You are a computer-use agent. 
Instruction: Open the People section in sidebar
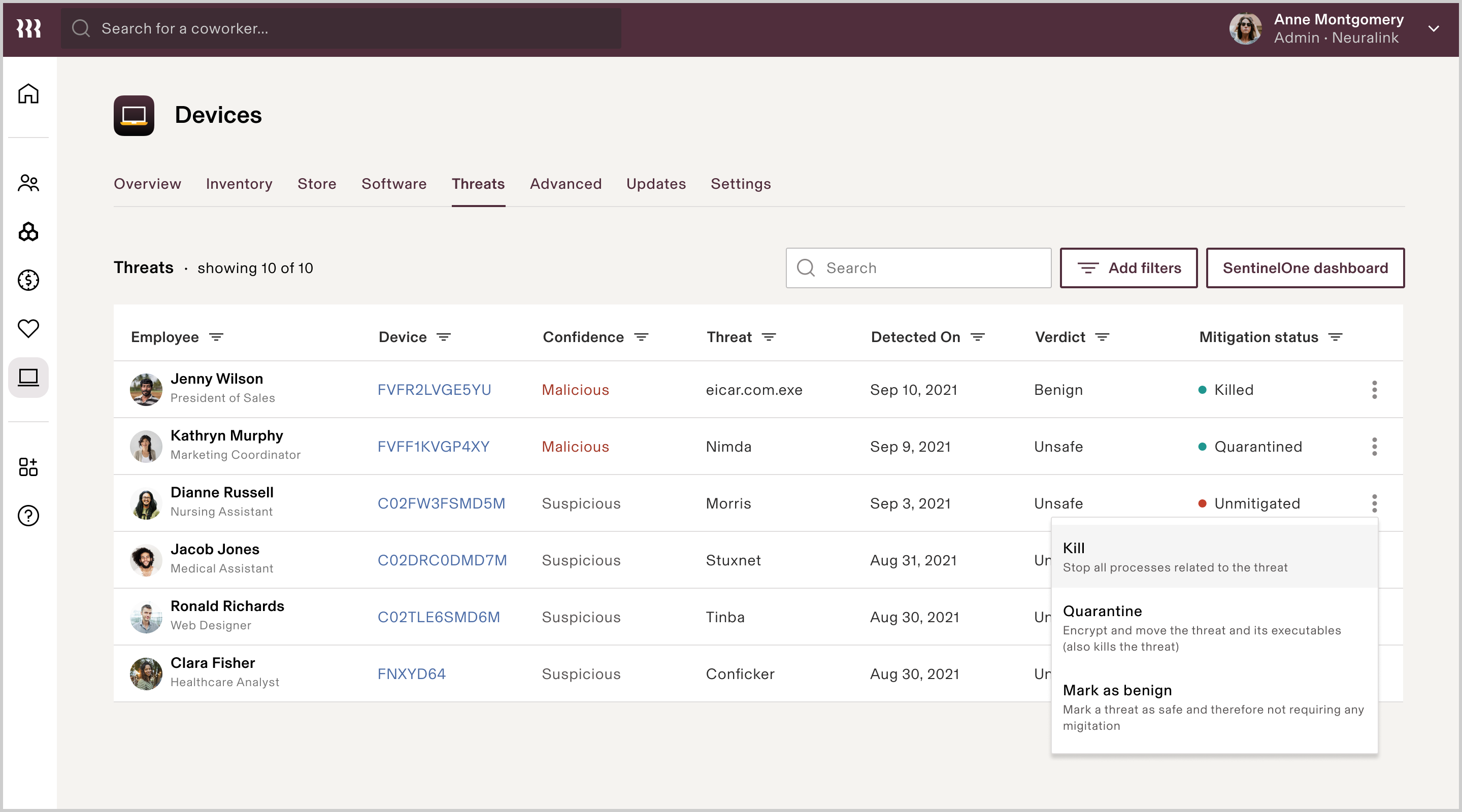pos(28,183)
